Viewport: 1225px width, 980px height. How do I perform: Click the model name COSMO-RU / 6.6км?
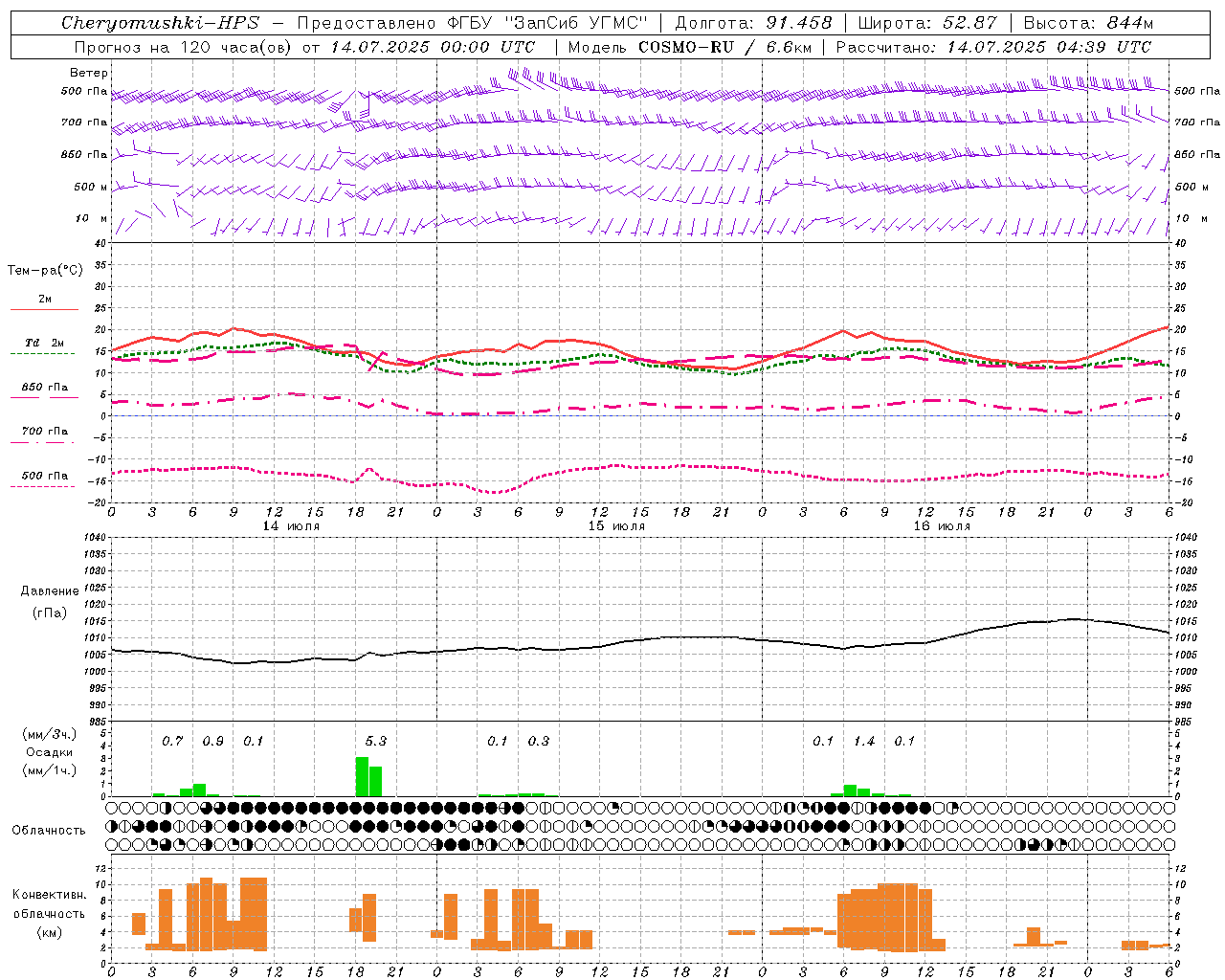coord(724,47)
